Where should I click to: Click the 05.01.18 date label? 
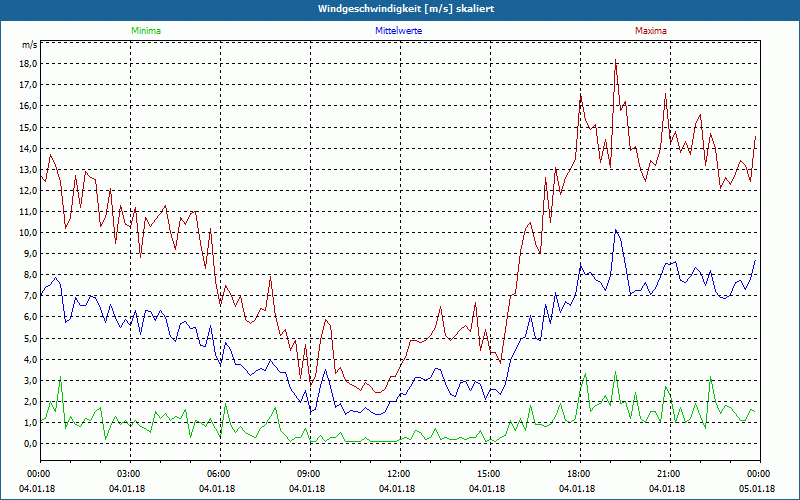pyautogui.click(x=757, y=489)
